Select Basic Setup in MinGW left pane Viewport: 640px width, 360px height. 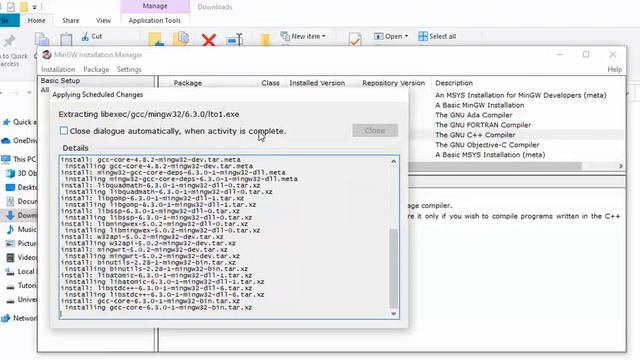(x=60, y=80)
